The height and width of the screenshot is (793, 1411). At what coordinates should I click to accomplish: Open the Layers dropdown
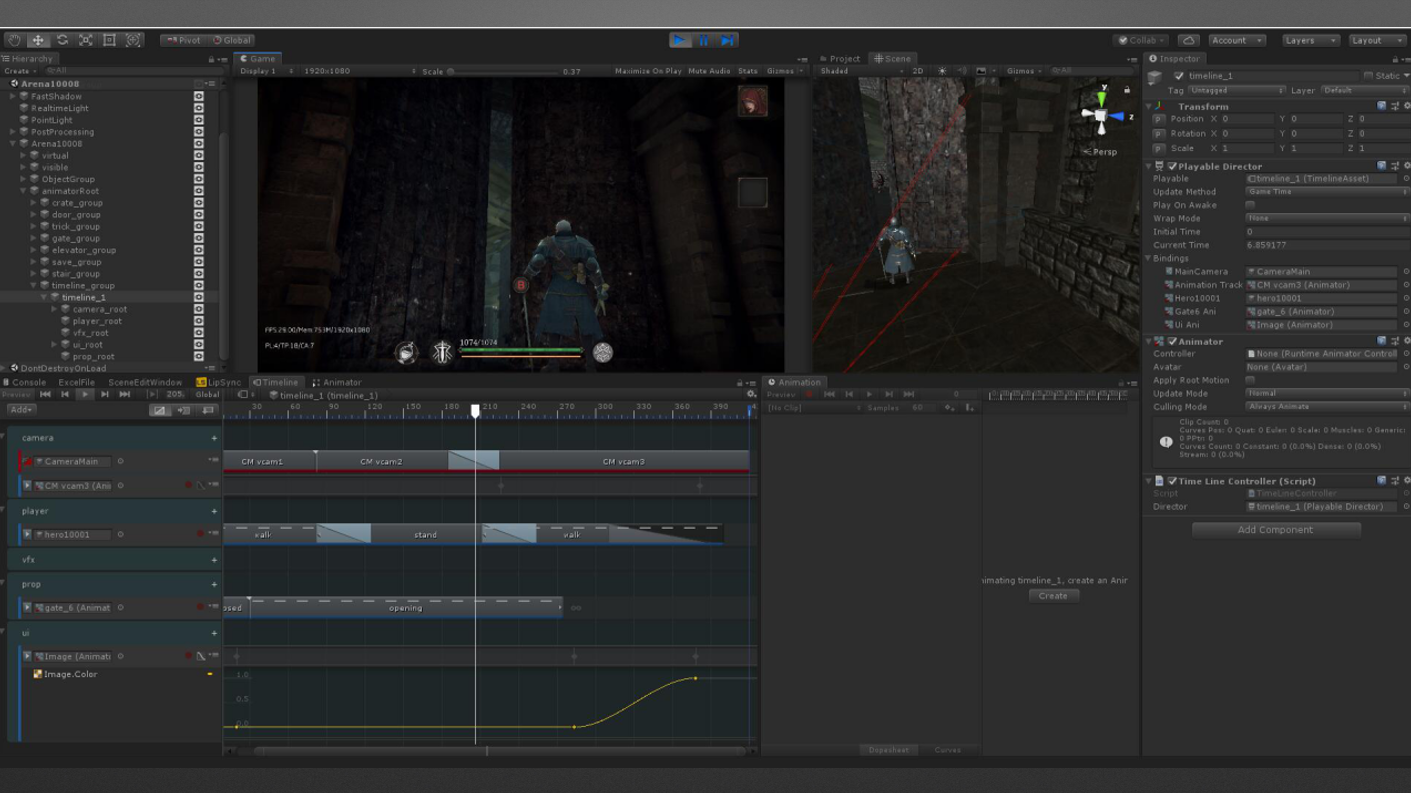(x=1310, y=40)
